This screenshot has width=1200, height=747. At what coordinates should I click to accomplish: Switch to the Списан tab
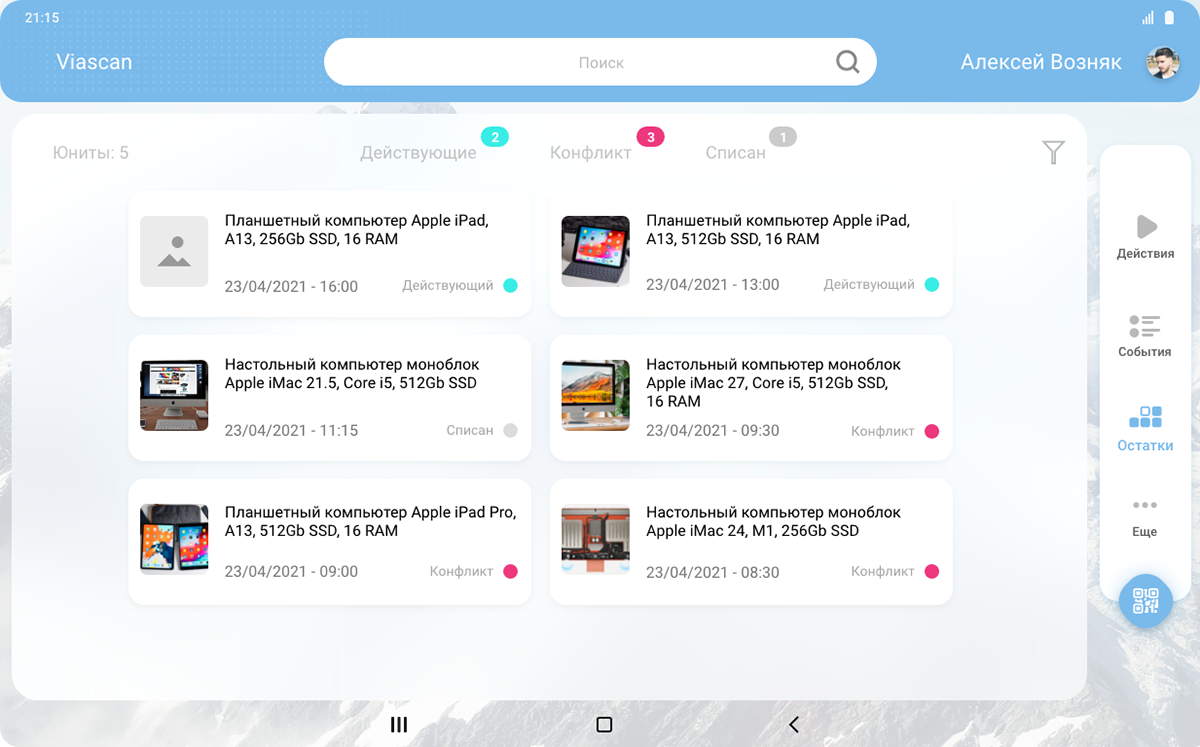point(735,153)
